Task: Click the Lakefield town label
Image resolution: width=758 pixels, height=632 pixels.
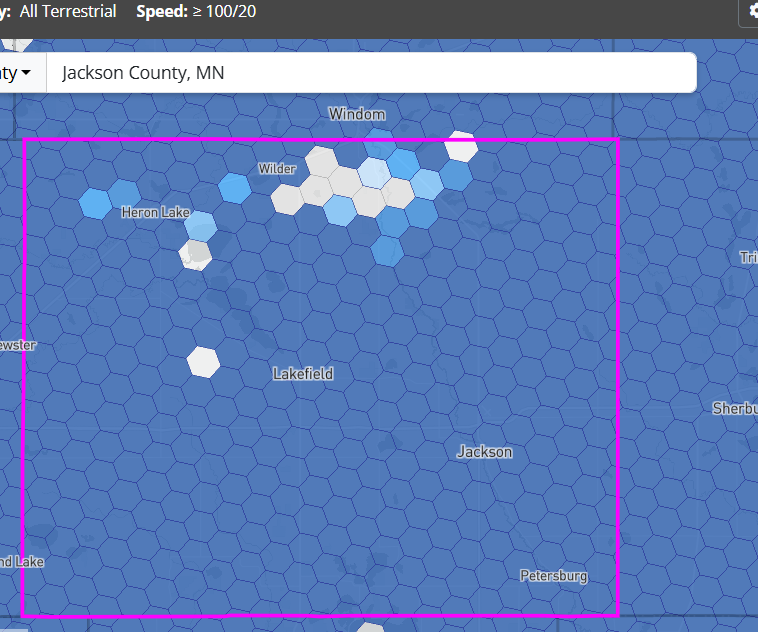Action: pos(303,374)
